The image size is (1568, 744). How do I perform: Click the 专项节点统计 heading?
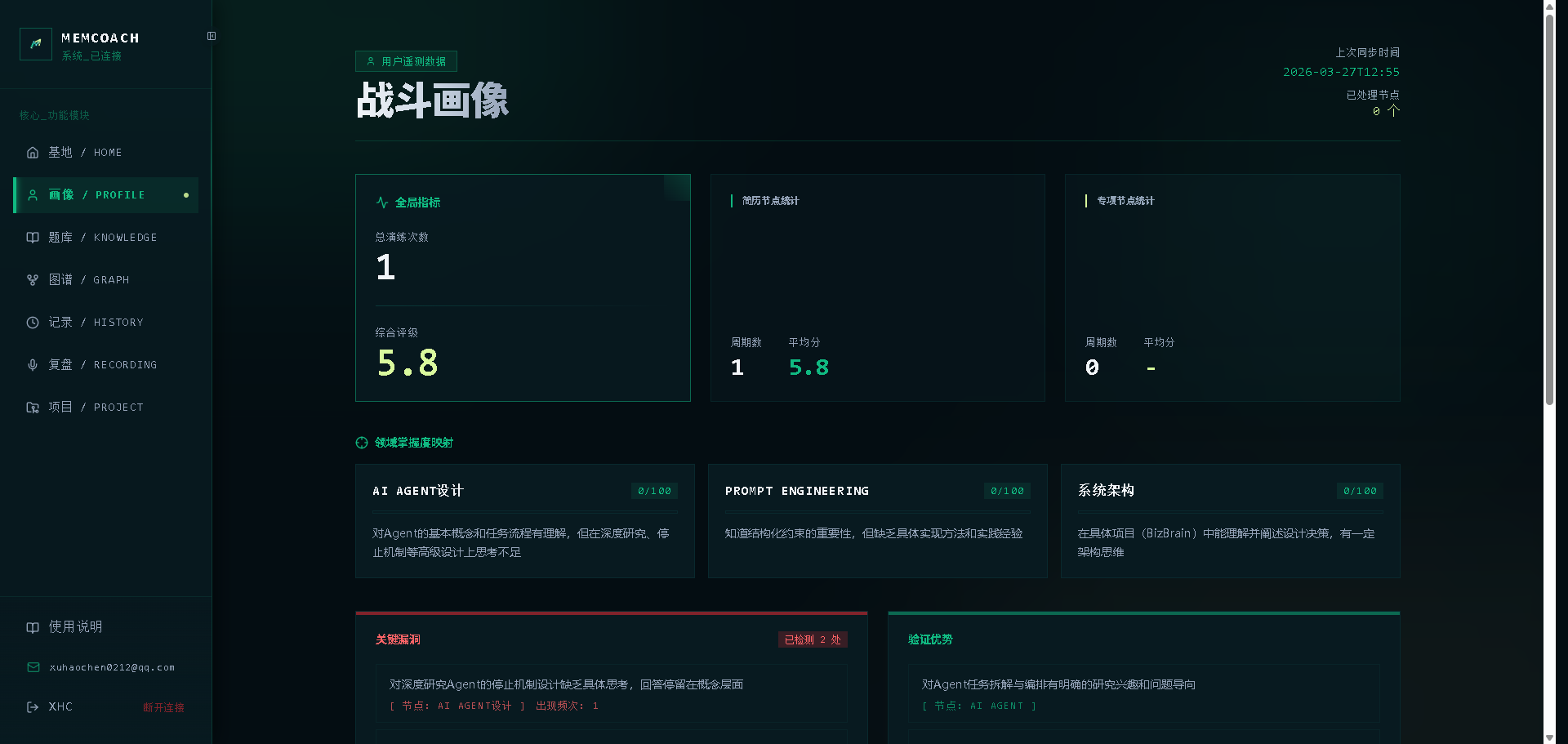click(x=1125, y=201)
